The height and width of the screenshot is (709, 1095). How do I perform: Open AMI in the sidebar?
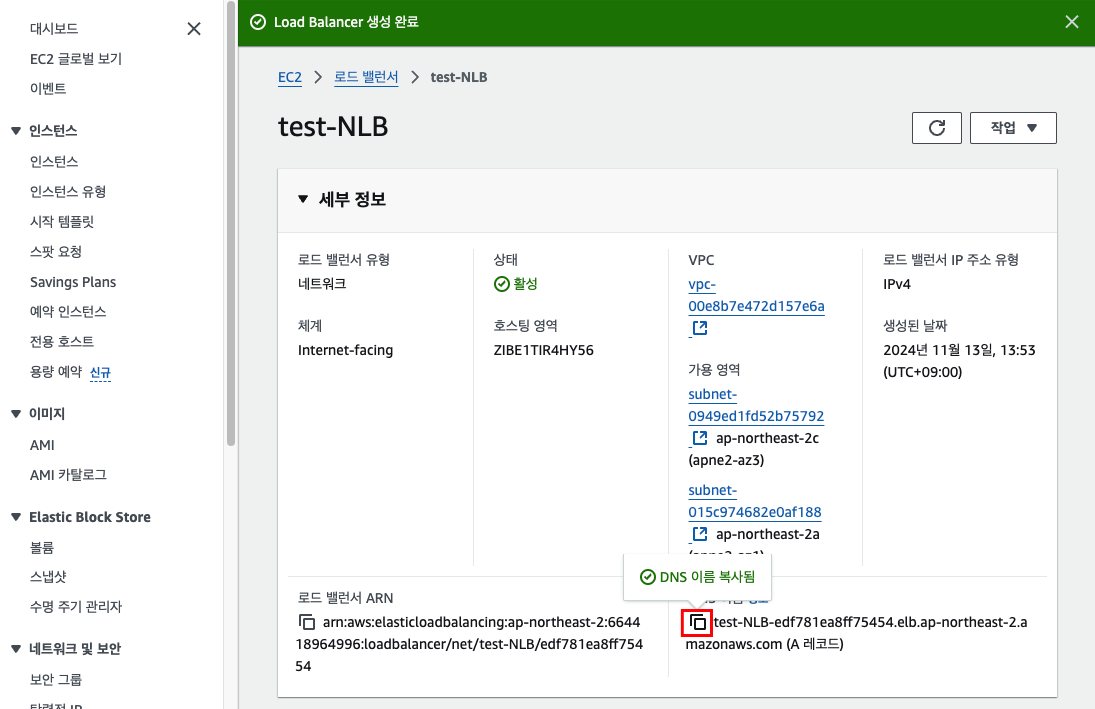42,445
